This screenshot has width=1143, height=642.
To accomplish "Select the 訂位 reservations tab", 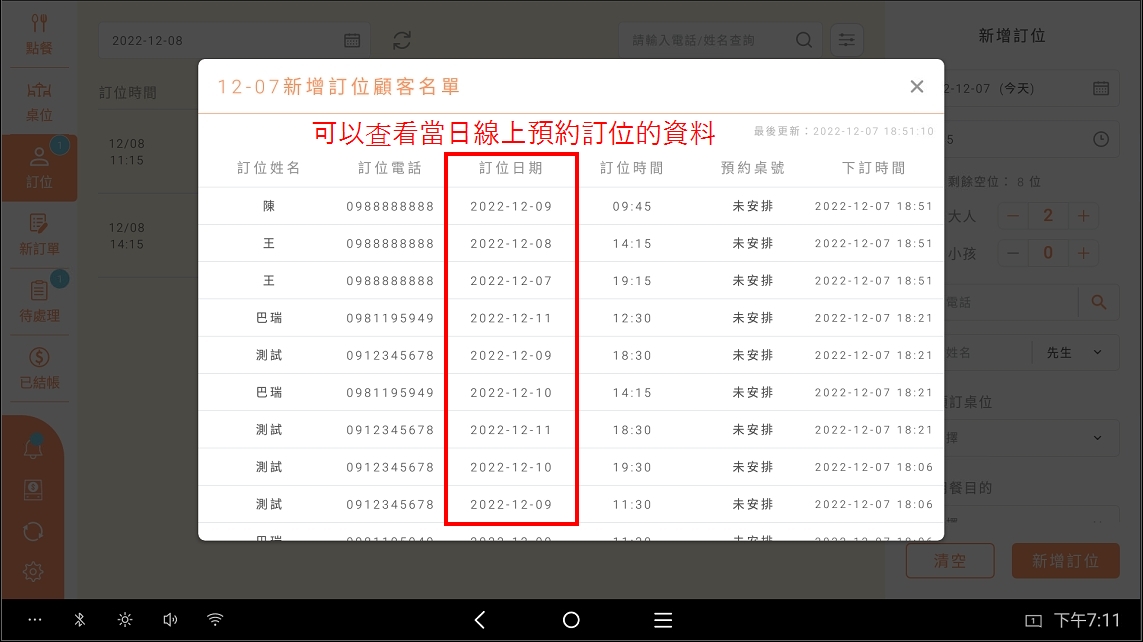I will [x=39, y=168].
